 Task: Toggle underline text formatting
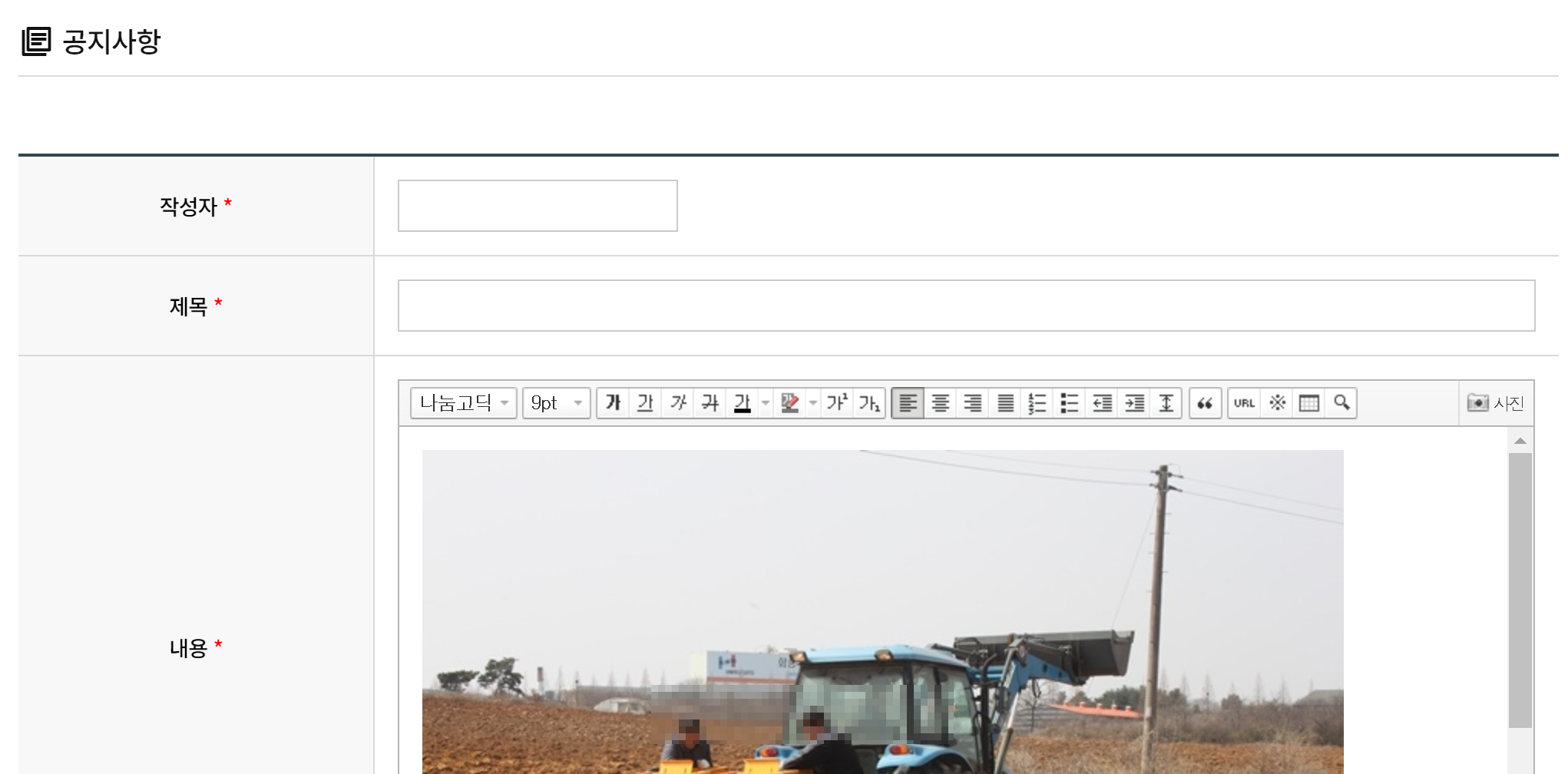[645, 403]
